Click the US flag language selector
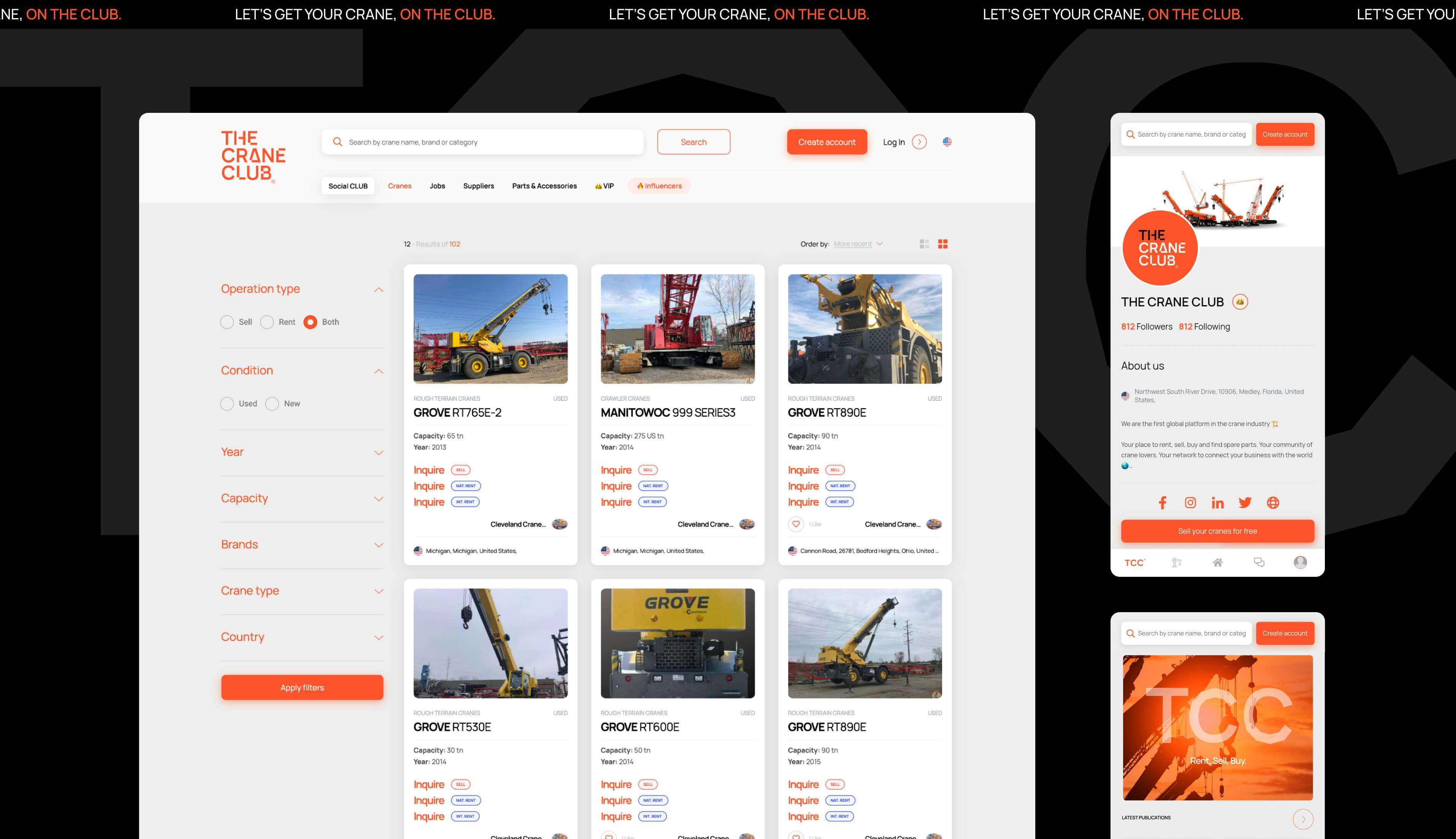Image resolution: width=1456 pixels, height=839 pixels. coord(947,142)
